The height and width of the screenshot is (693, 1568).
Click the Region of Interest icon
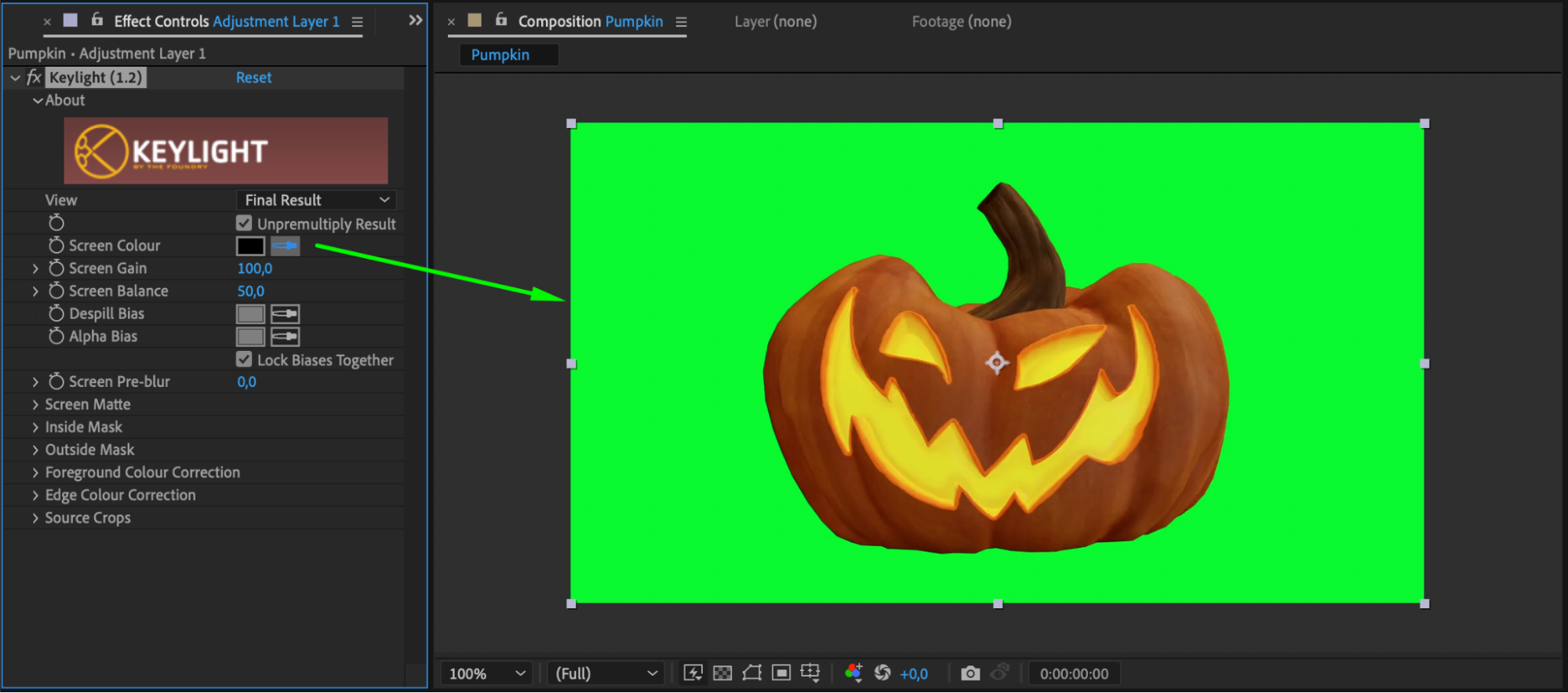[x=780, y=673]
